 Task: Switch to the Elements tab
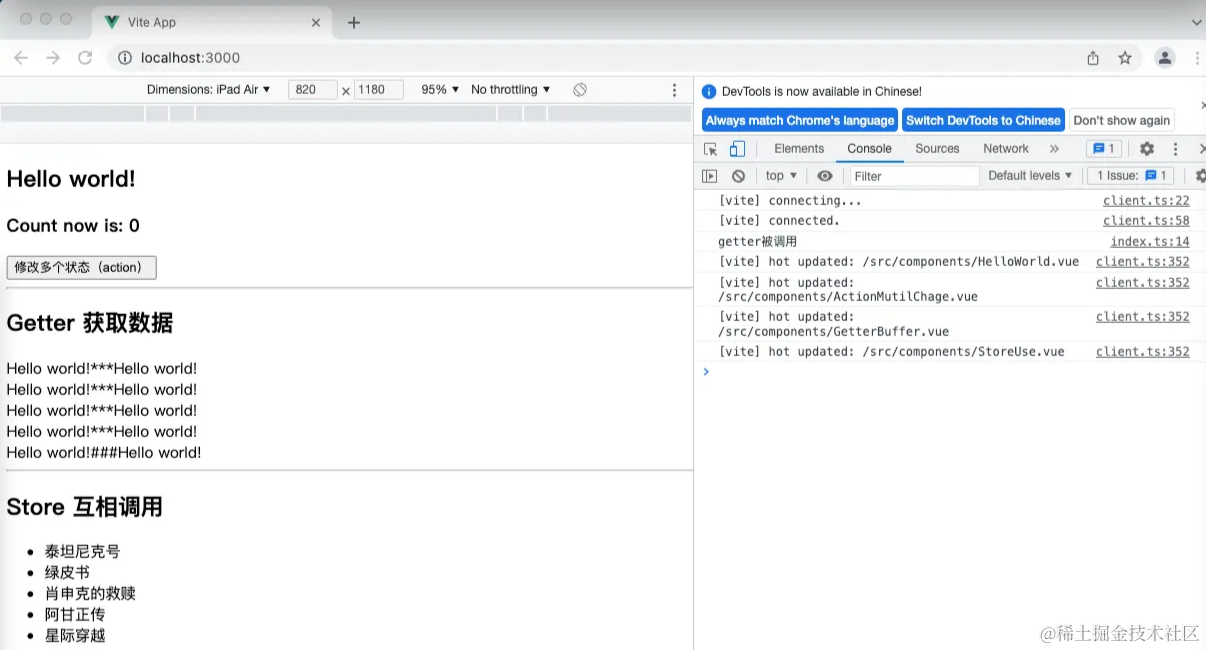(x=799, y=149)
